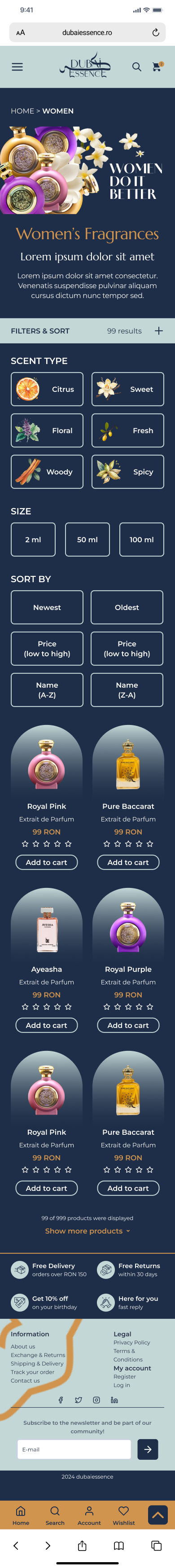The image size is (175, 1568).
Task: Open the reader AA text options
Action: point(21,32)
